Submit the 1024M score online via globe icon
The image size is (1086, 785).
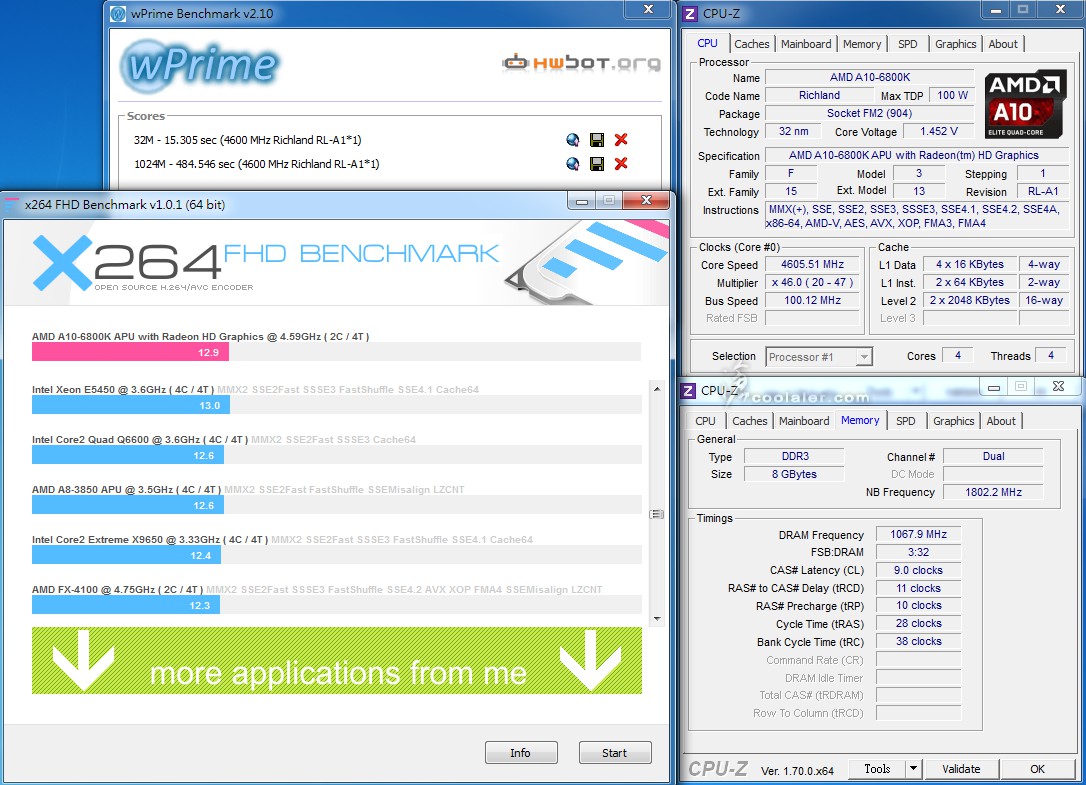pyautogui.click(x=573, y=164)
